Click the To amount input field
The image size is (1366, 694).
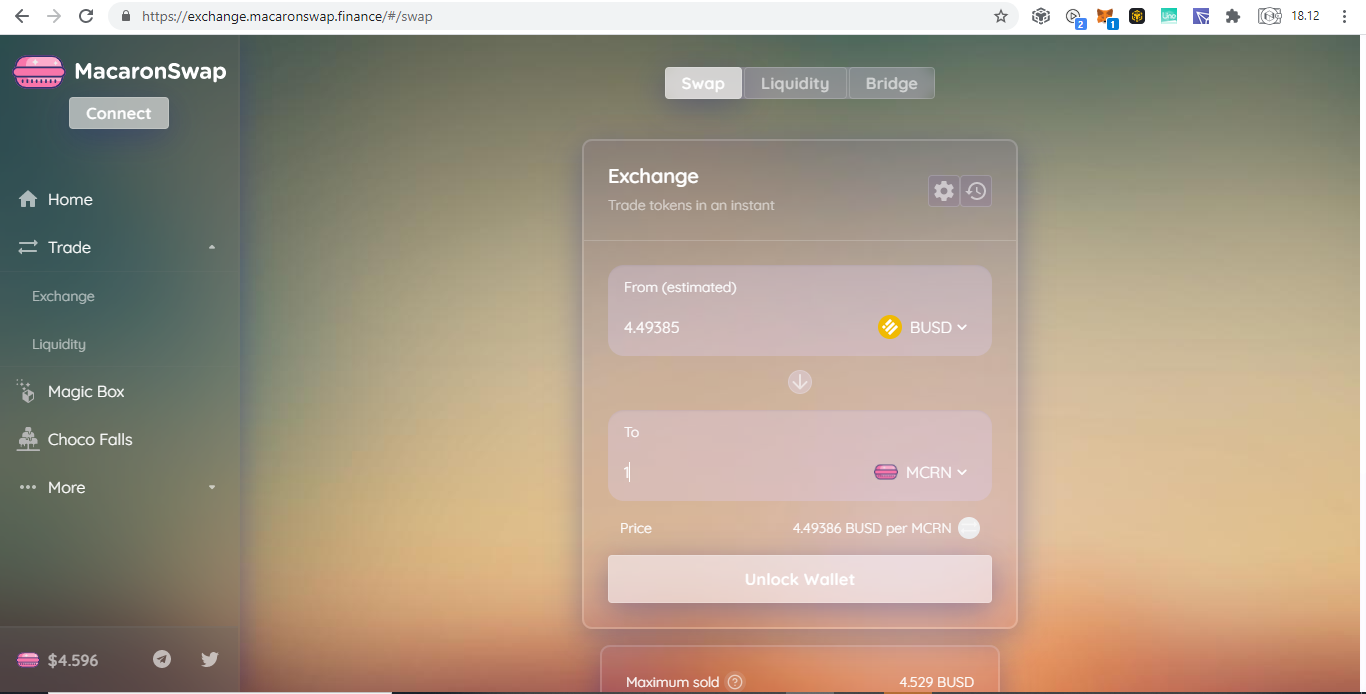click(740, 472)
